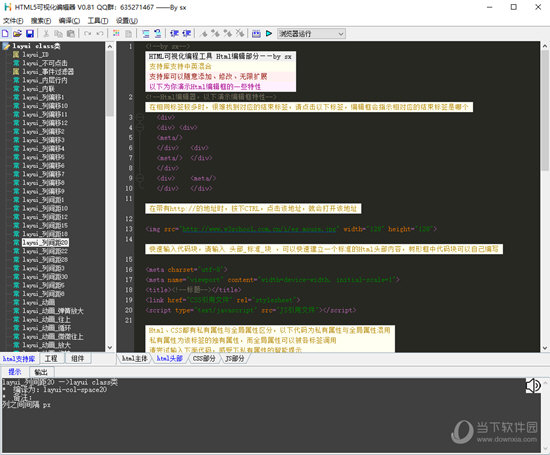
Task: Select highlighted layui_列间距20 tree item
Action: coord(45,242)
